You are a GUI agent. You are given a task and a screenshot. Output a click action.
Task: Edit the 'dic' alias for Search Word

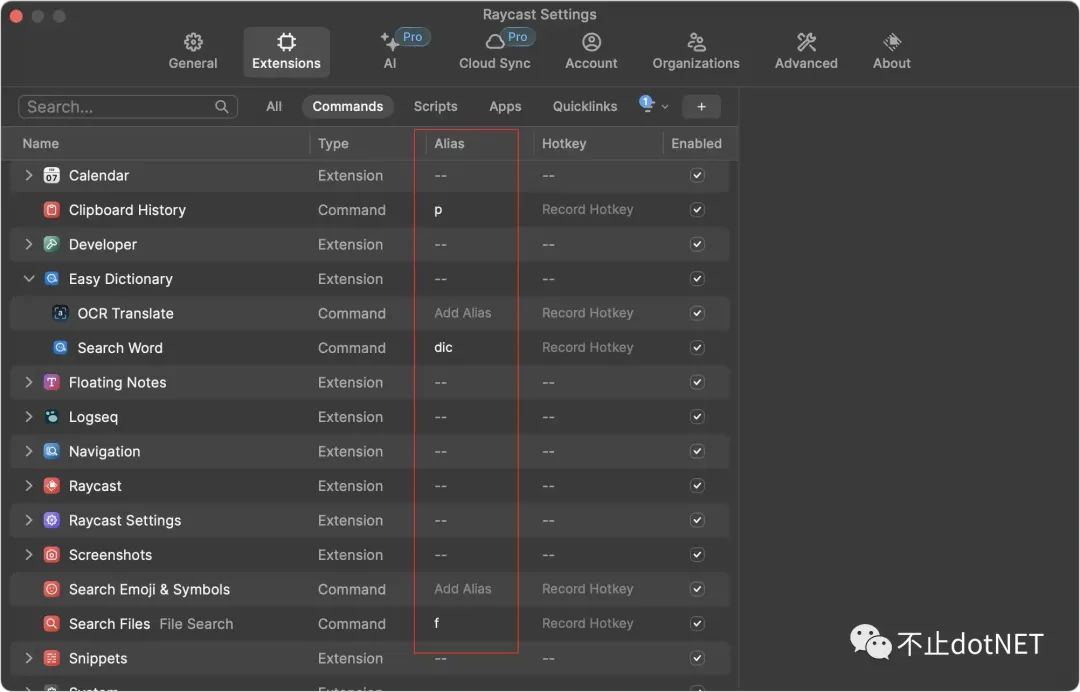(x=444, y=348)
